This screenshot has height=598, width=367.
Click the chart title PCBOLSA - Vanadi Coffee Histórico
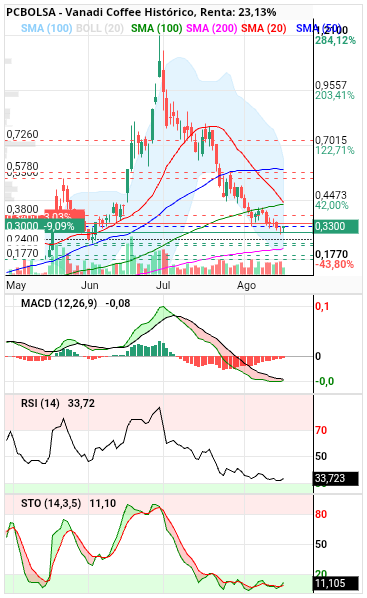pos(101,12)
